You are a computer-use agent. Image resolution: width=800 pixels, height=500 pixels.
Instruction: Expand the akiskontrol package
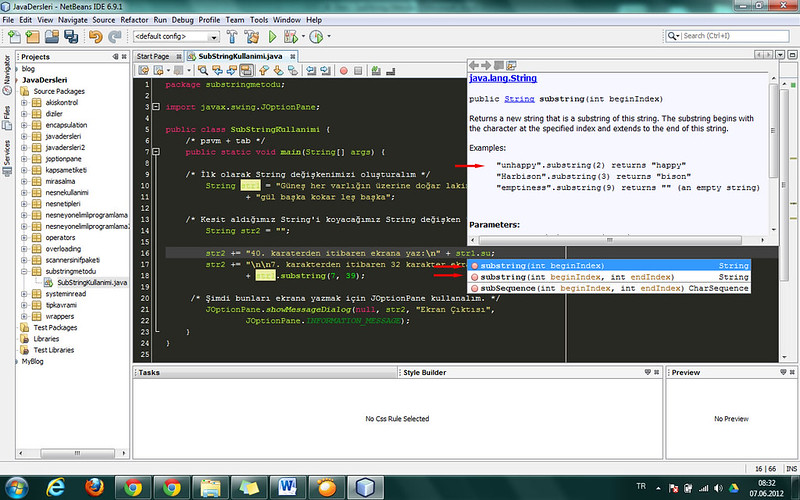click(24, 103)
